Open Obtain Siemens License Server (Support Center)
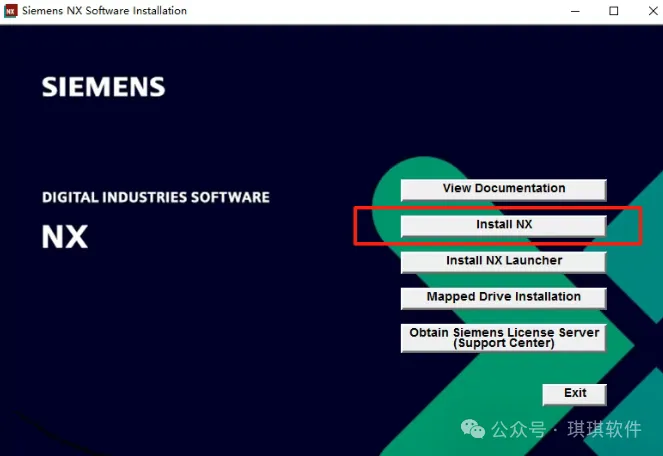Viewport: 663px width, 456px height. [x=503, y=338]
